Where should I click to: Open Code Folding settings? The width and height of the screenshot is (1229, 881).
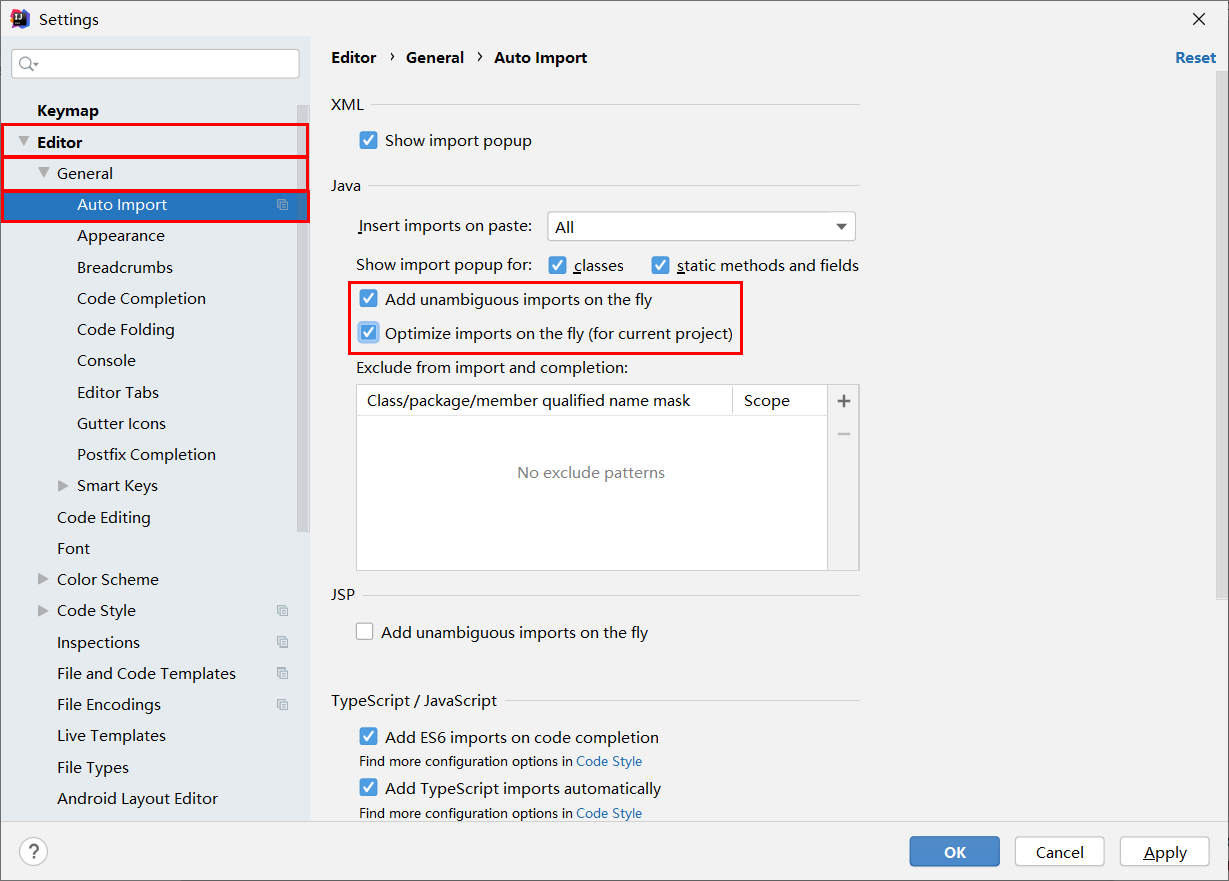click(x=126, y=329)
